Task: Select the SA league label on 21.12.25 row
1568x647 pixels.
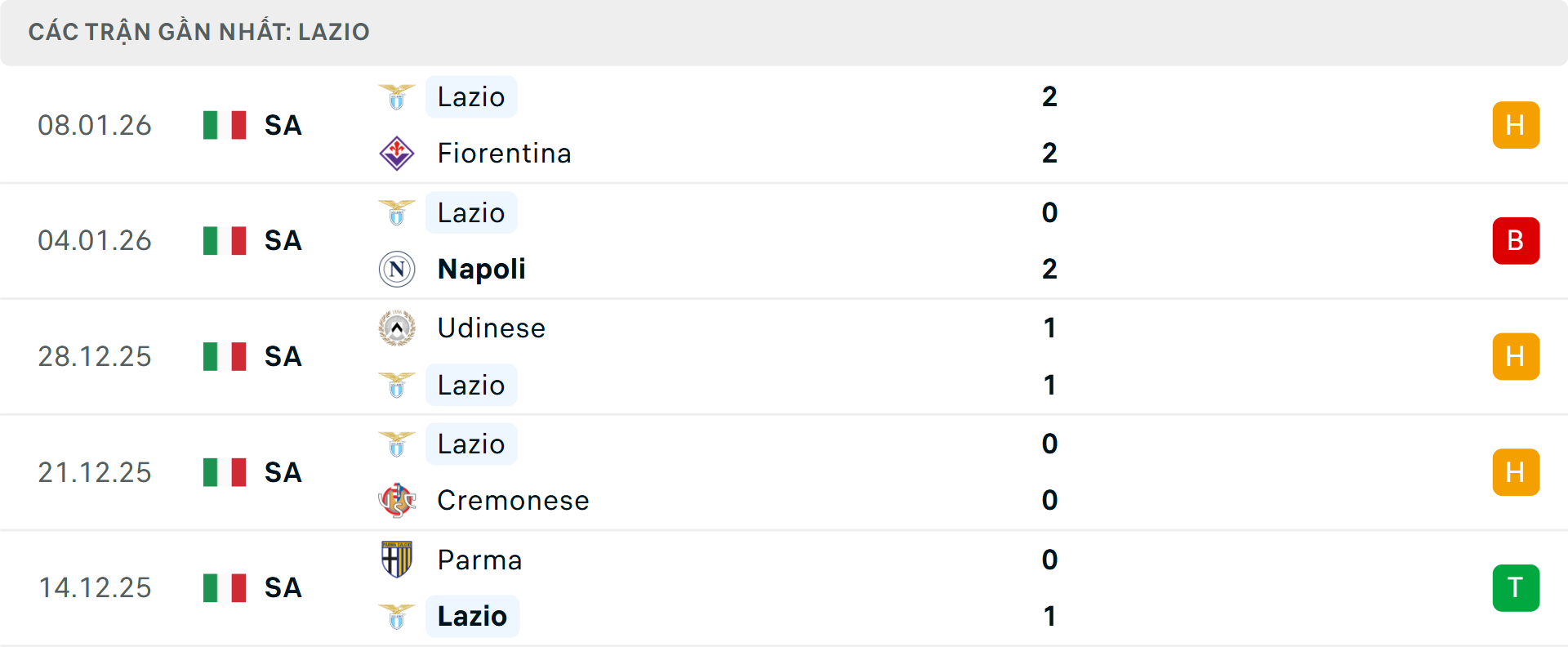Action: point(282,472)
